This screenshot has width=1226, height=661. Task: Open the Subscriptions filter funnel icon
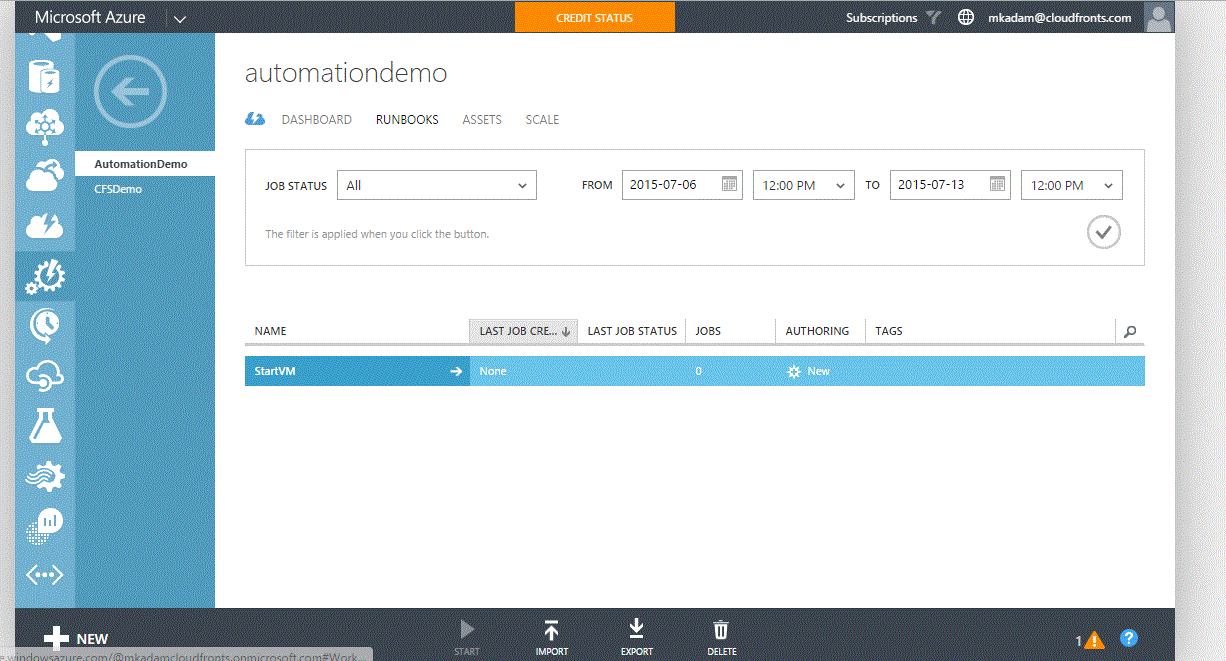point(933,17)
